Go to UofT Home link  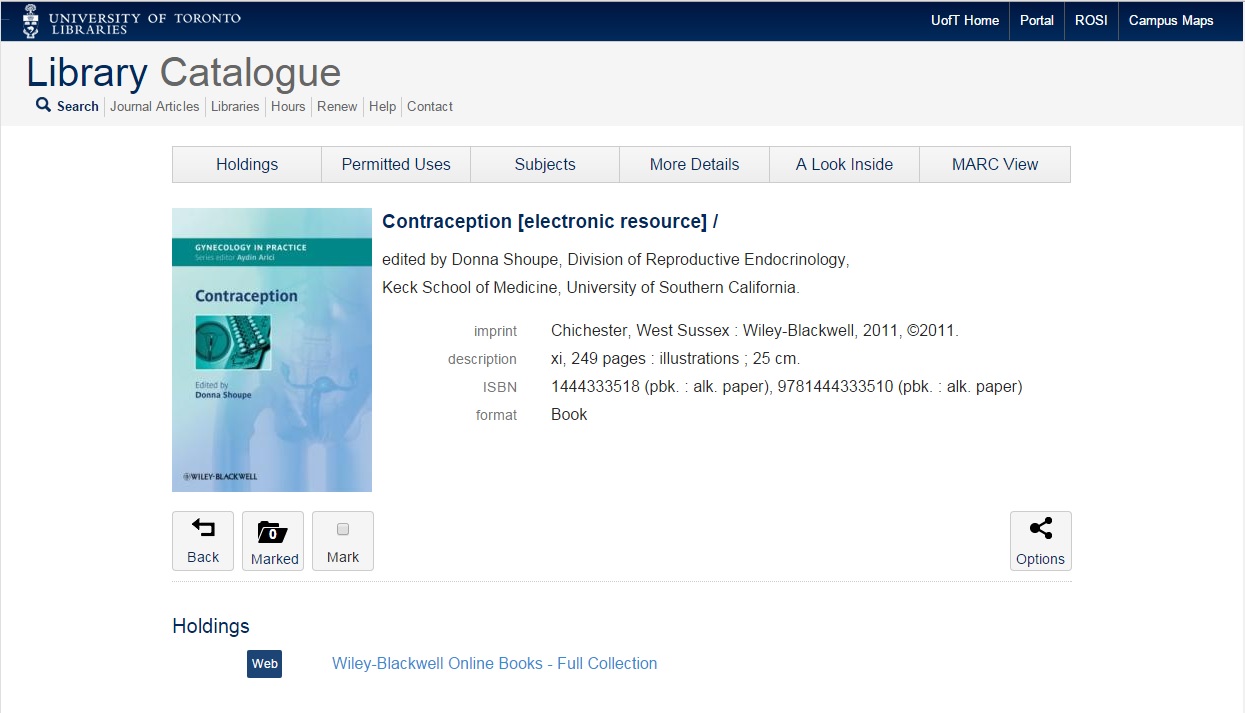click(x=965, y=20)
